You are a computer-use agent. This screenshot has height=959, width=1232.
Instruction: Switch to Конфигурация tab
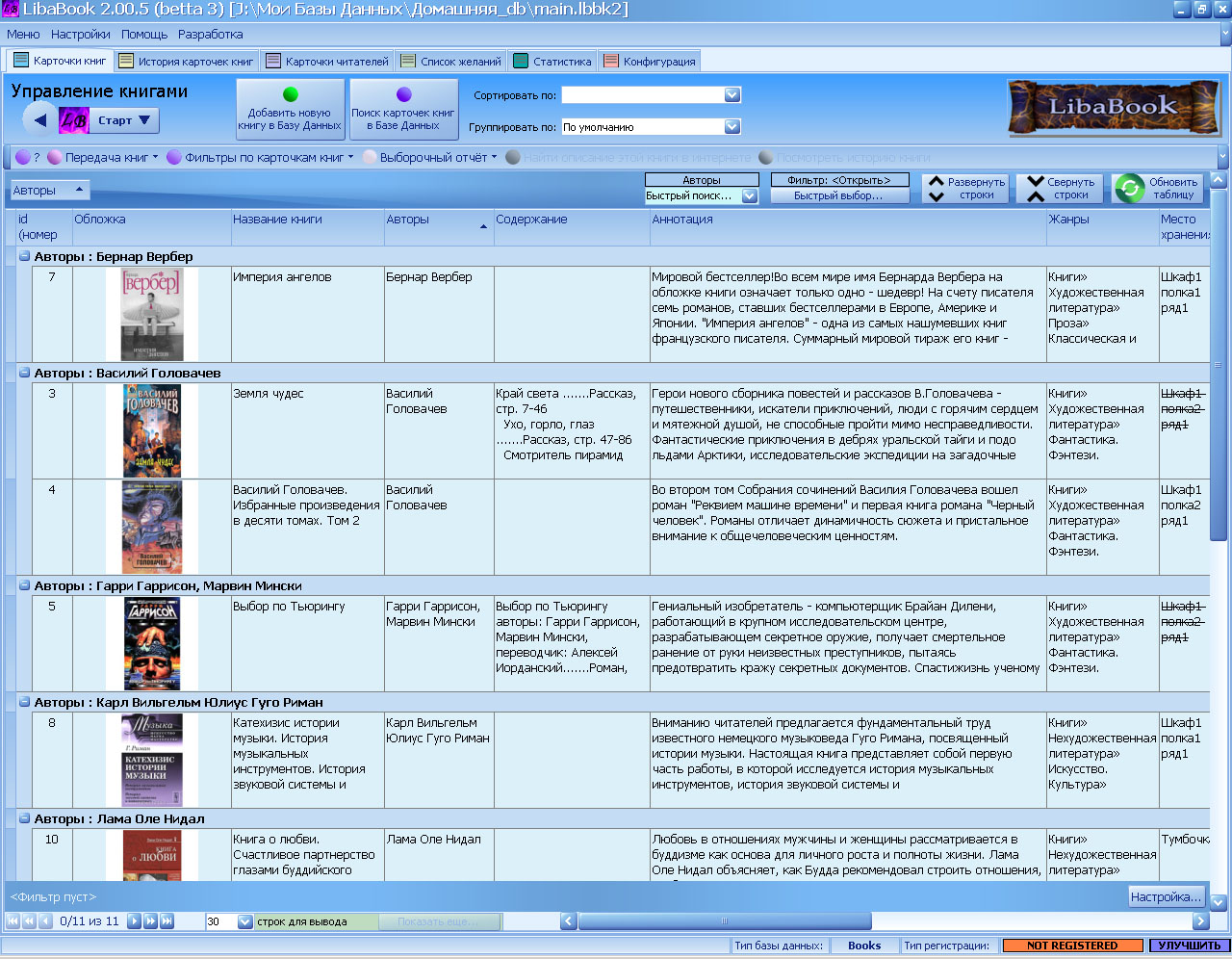click(650, 61)
